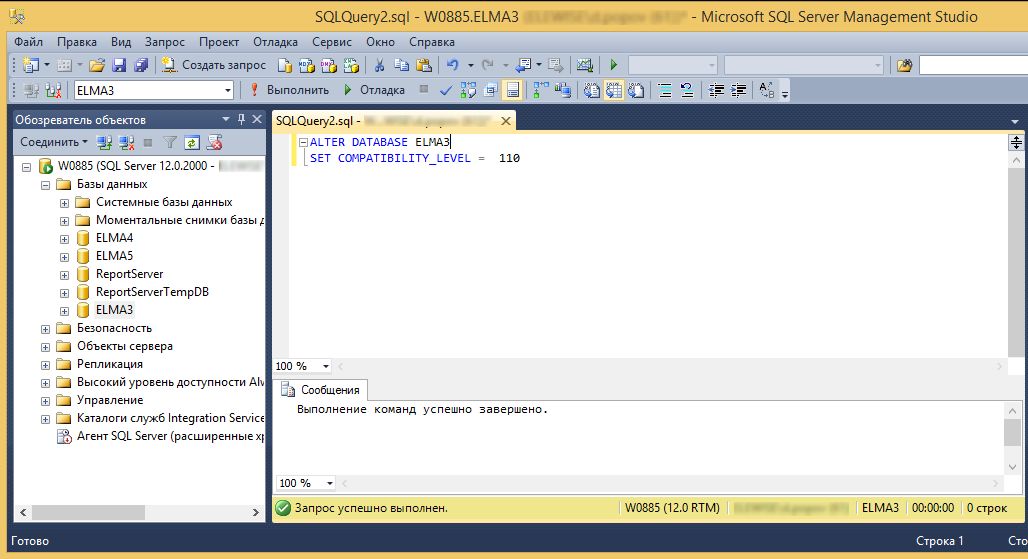
Task: Click the Increase Indent icon
Action: tap(738, 90)
